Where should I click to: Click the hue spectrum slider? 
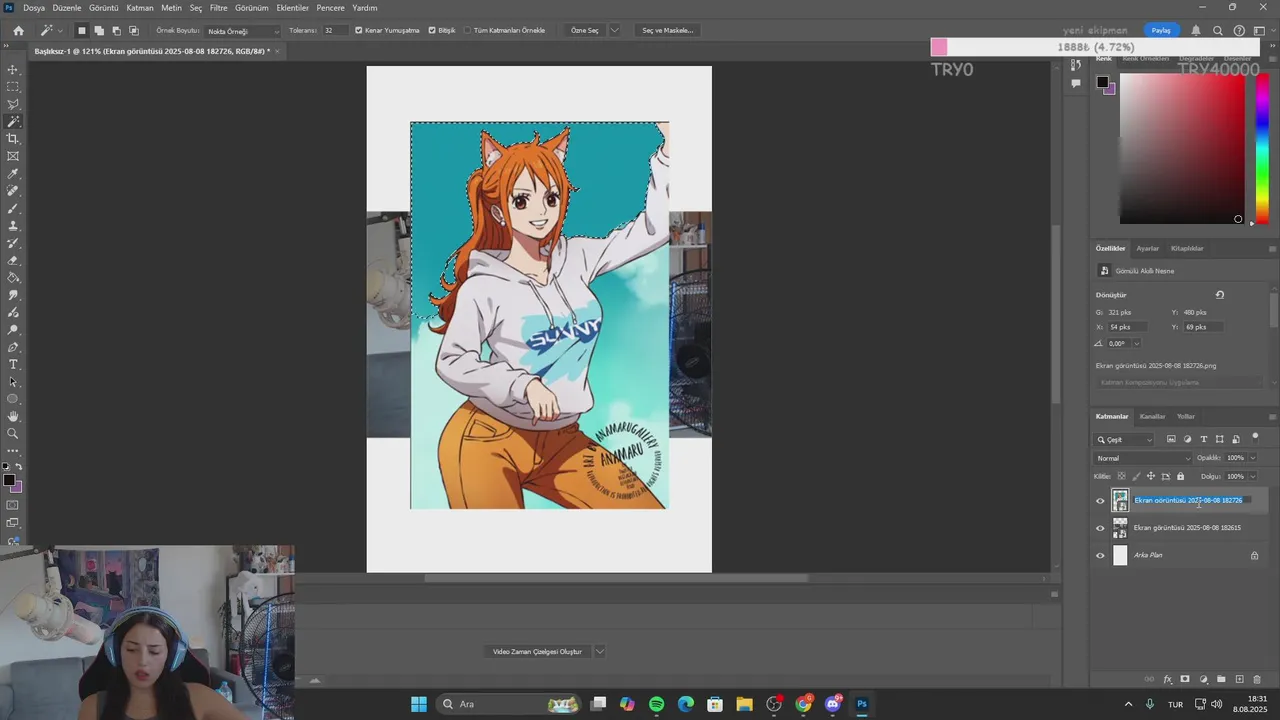pyautogui.click(x=1262, y=148)
